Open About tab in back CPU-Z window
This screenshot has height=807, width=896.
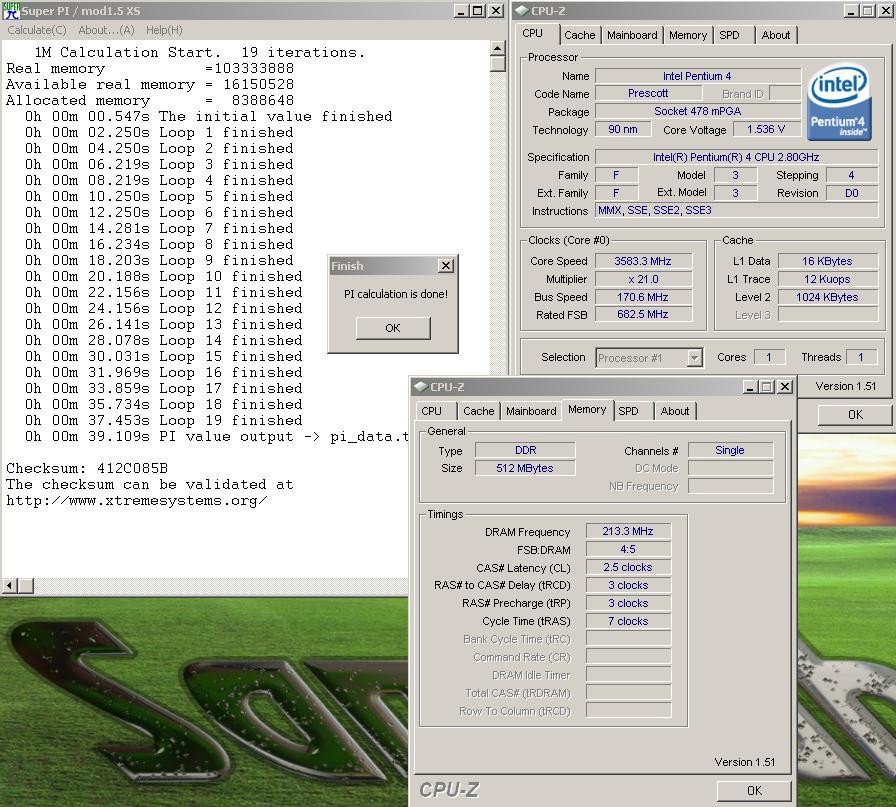(775, 35)
